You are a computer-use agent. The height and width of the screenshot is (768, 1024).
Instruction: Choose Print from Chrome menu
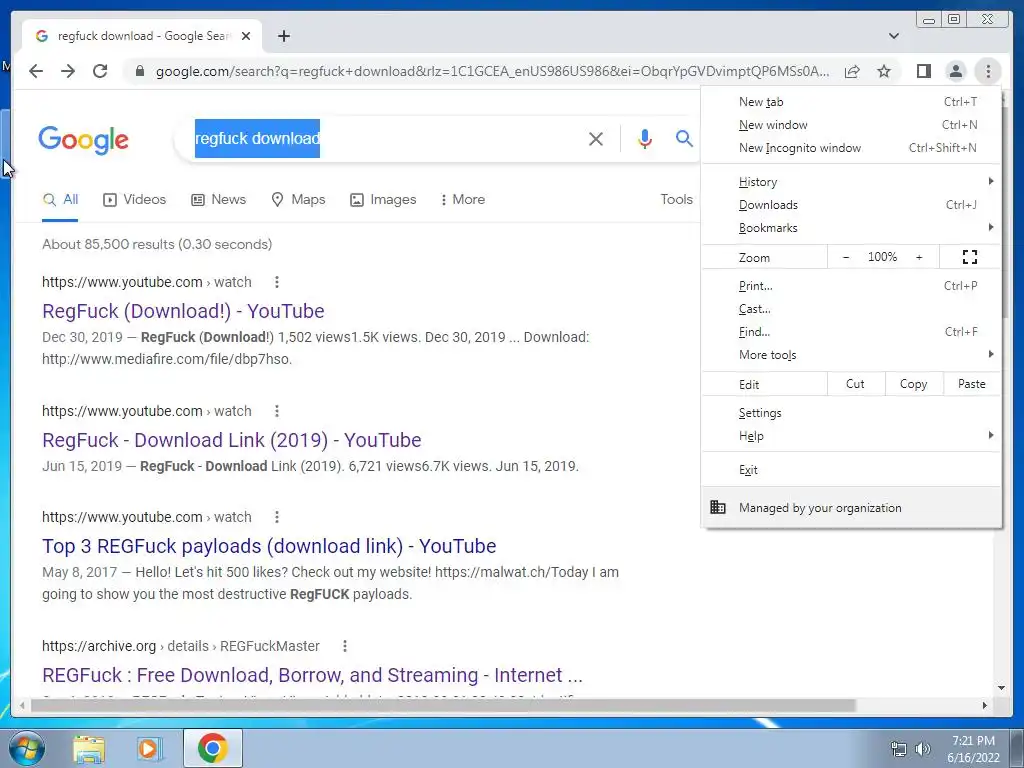pos(851,286)
